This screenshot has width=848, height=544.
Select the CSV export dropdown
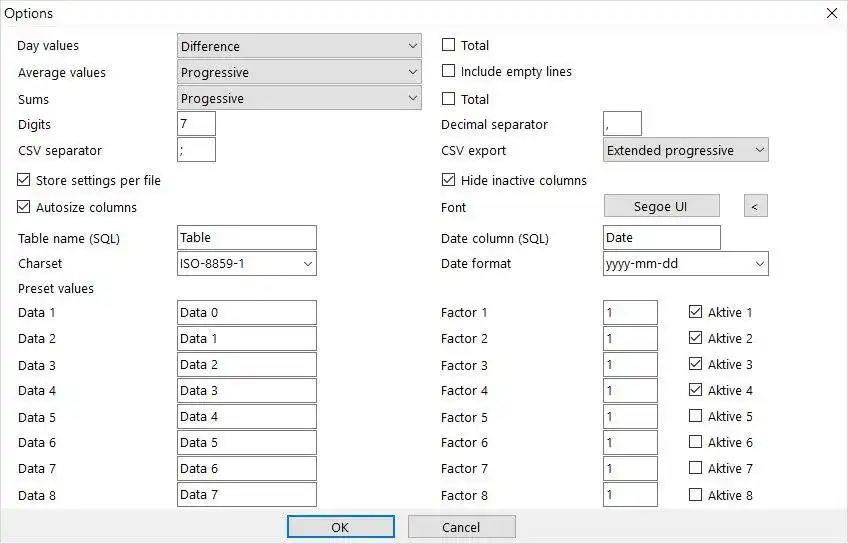point(686,150)
